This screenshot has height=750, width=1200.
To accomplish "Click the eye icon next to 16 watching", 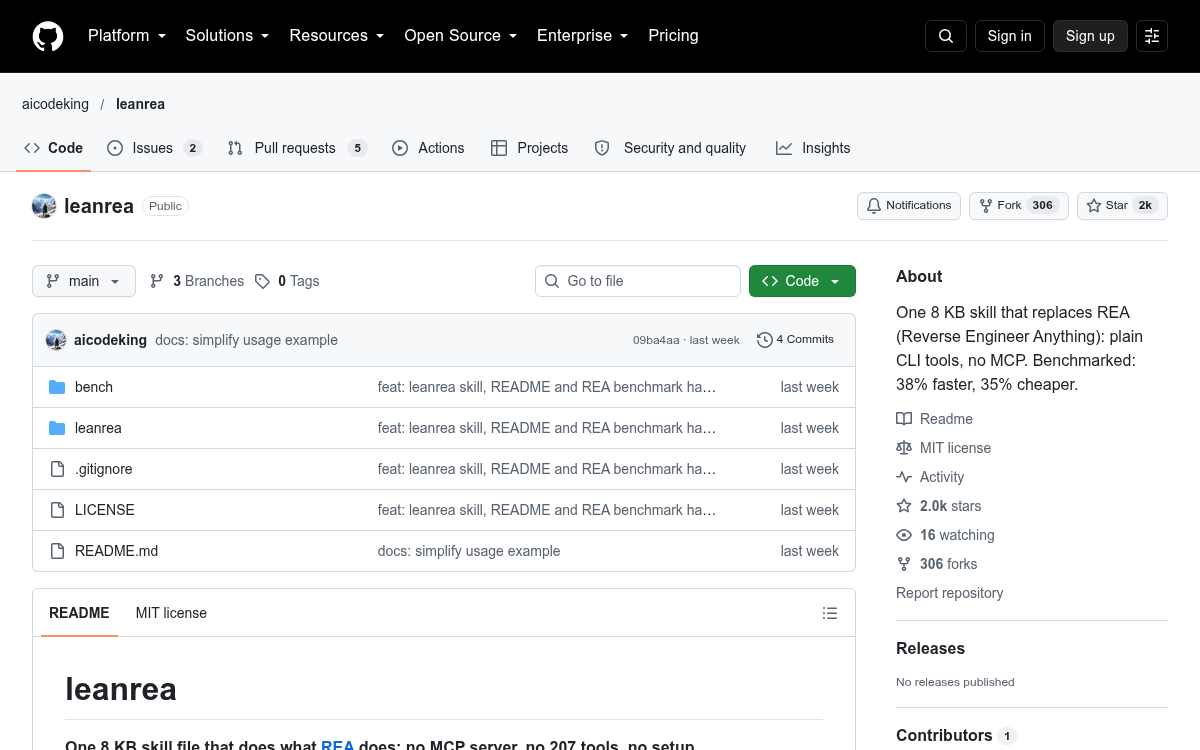I will [904, 535].
